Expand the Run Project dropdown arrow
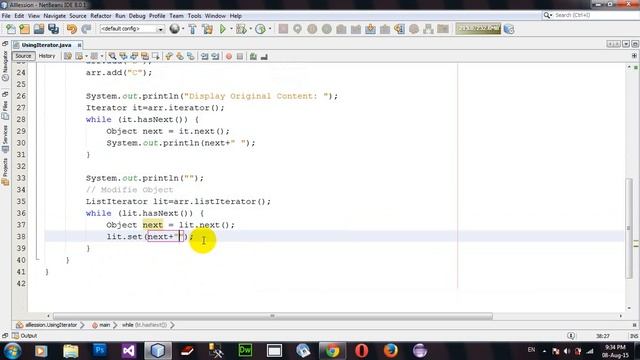Image resolution: width=640 pixels, height=360 pixels. tap(231, 29)
